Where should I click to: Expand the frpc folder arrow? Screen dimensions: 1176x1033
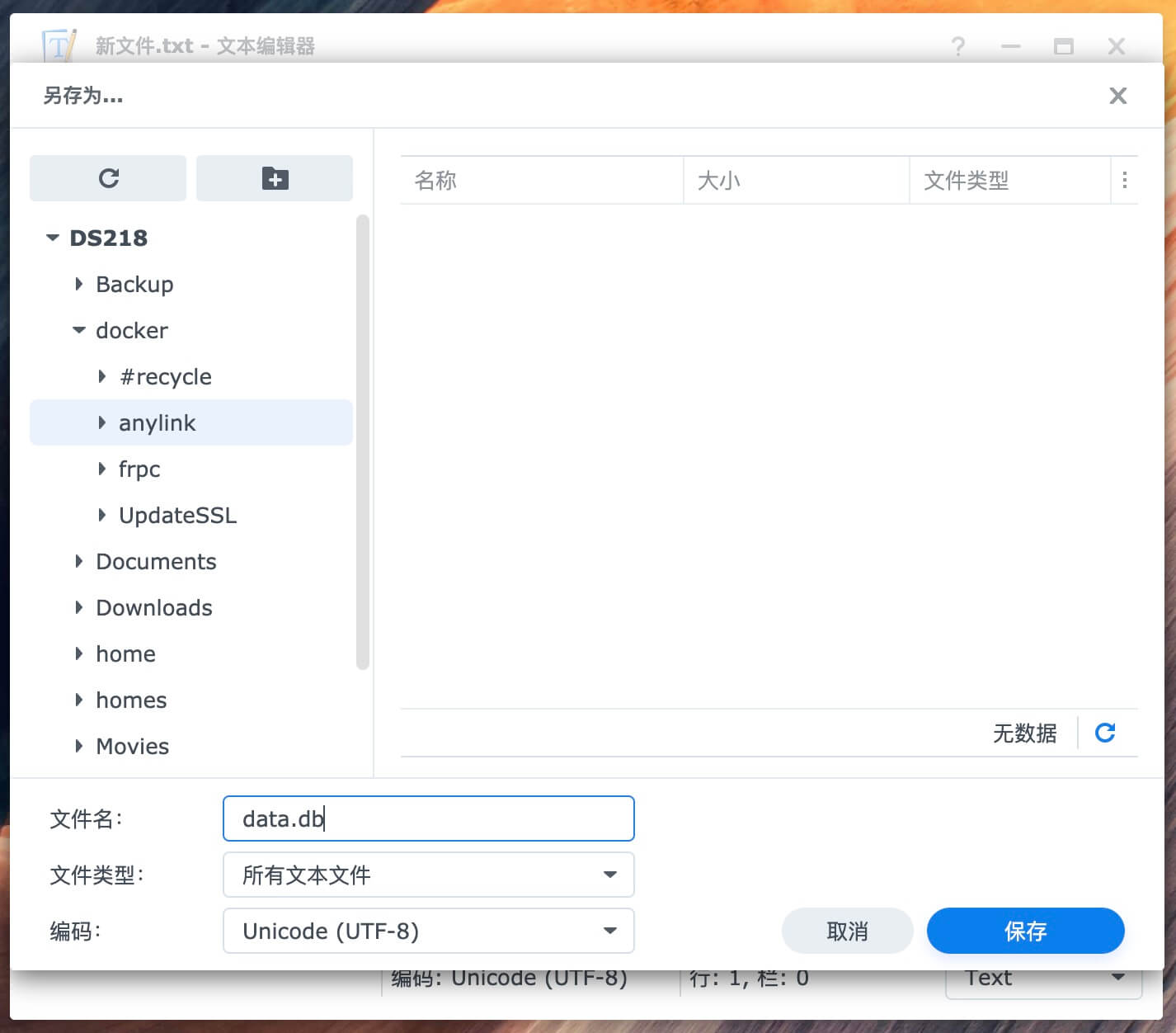point(102,469)
